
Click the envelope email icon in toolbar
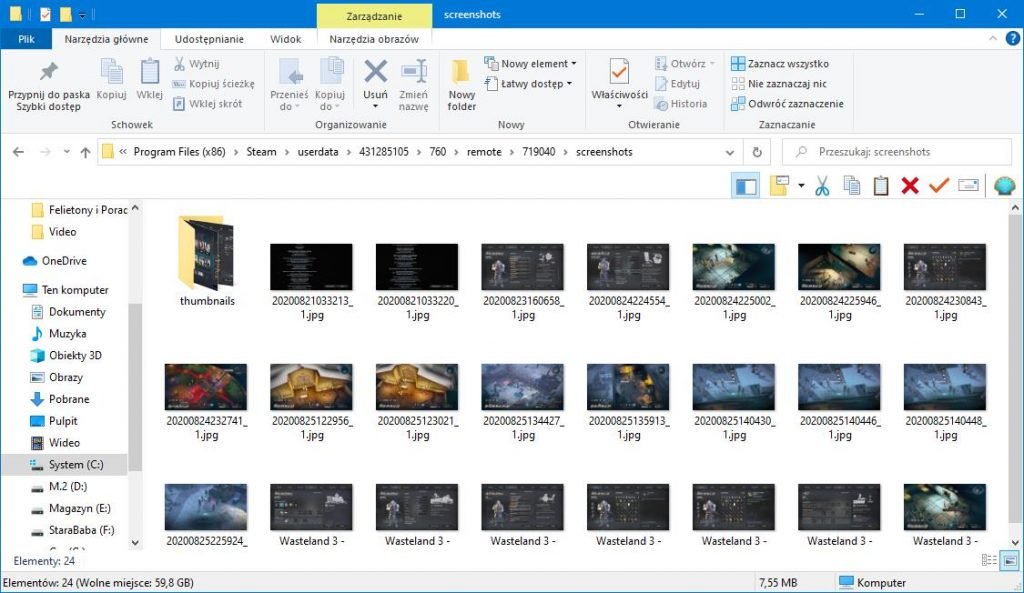[x=967, y=186]
